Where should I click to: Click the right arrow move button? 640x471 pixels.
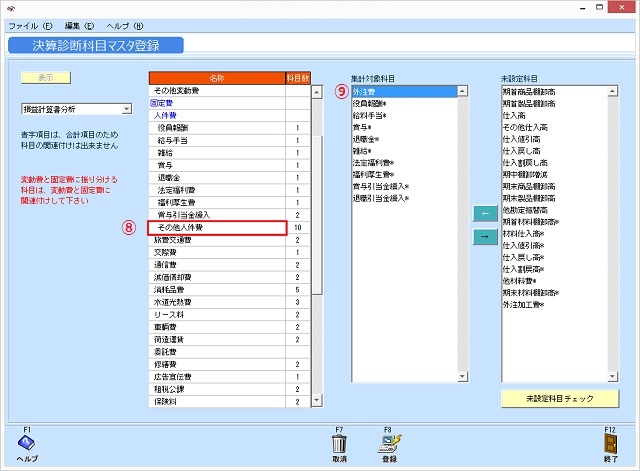tap(485, 237)
